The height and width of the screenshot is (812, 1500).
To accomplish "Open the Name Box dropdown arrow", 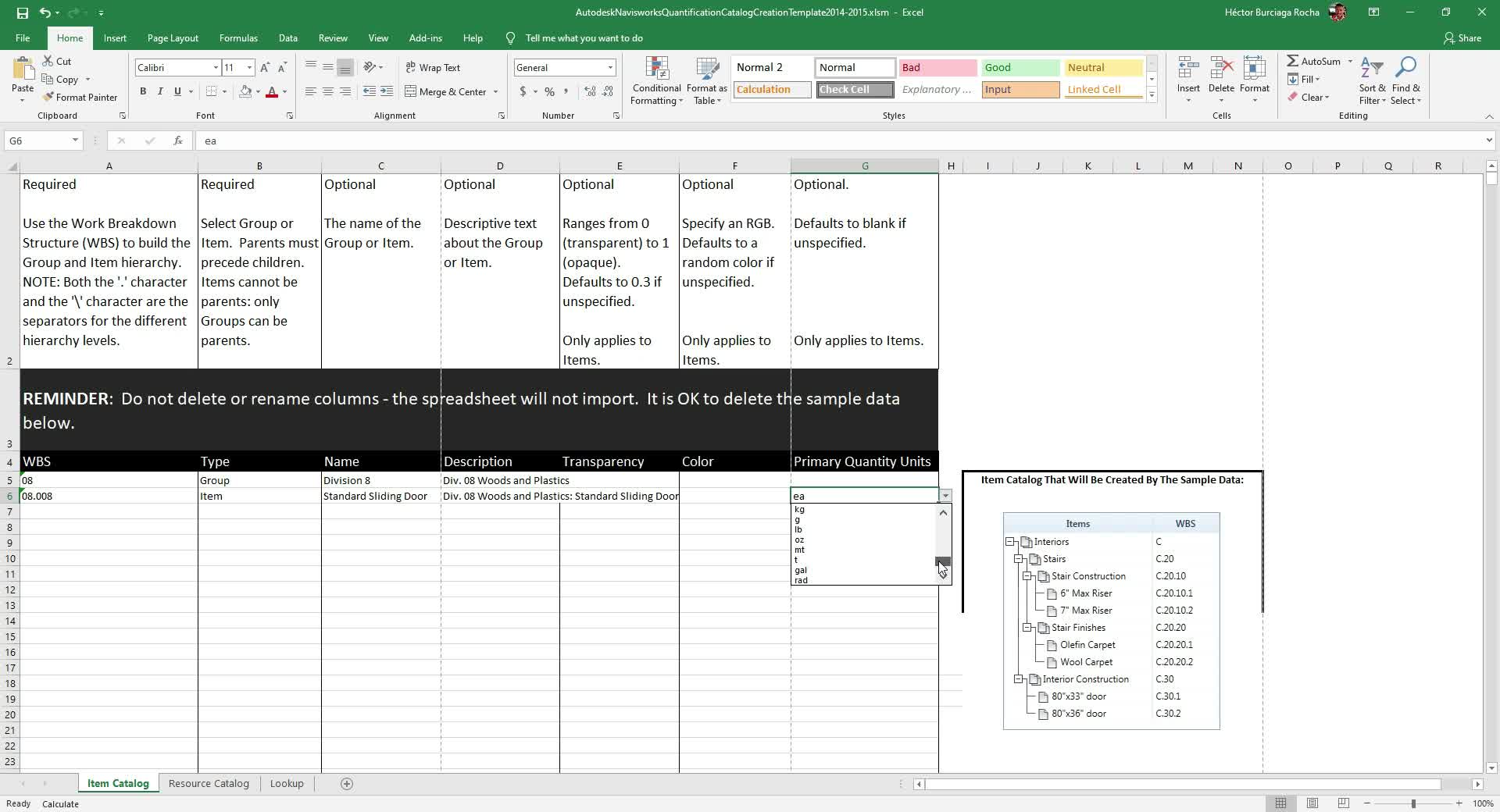I will pyautogui.click(x=75, y=141).
